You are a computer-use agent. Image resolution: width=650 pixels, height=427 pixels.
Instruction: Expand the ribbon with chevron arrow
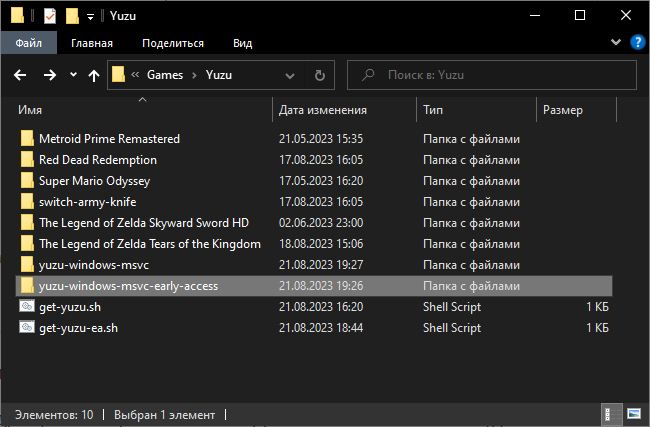click(x=616, y=42)
